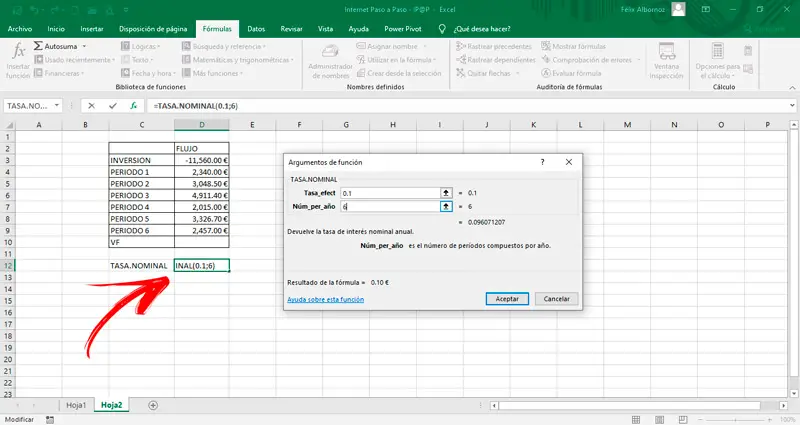Collapse dialog via Tasa_efect range selector icon
800x425 pixels.
446,192
